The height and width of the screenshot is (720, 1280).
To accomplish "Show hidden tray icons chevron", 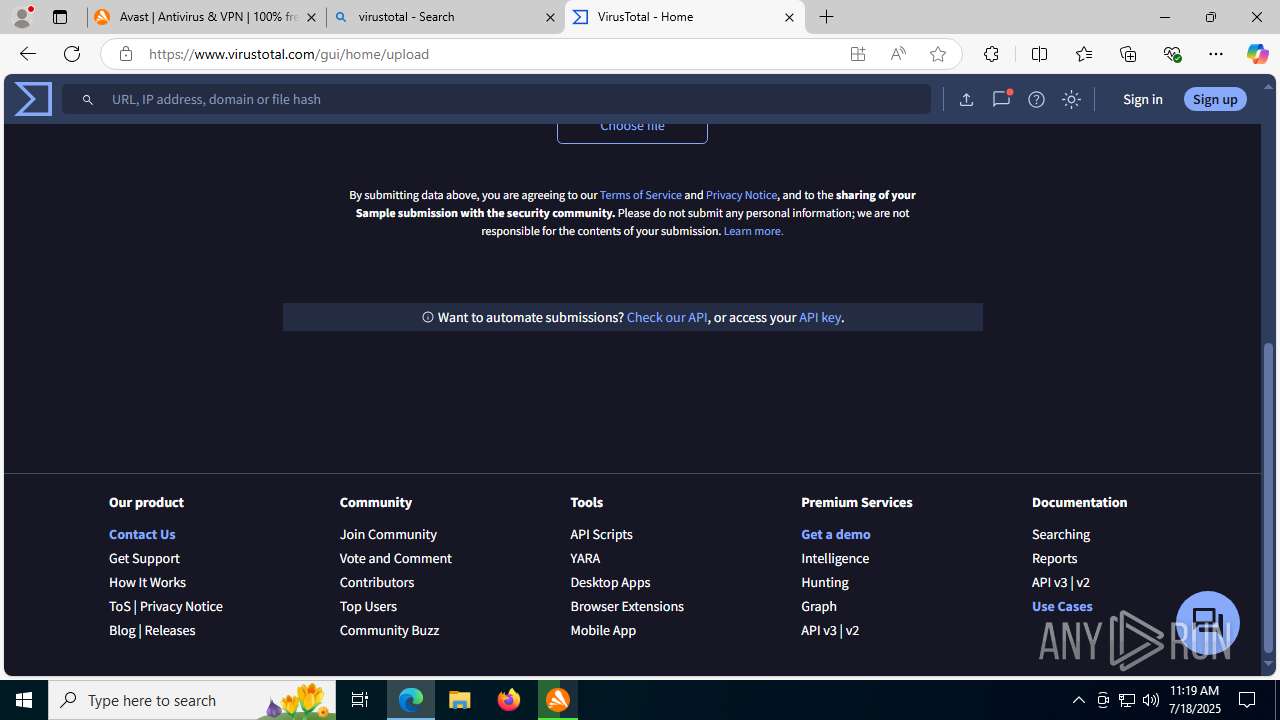I will (1078, 700).
